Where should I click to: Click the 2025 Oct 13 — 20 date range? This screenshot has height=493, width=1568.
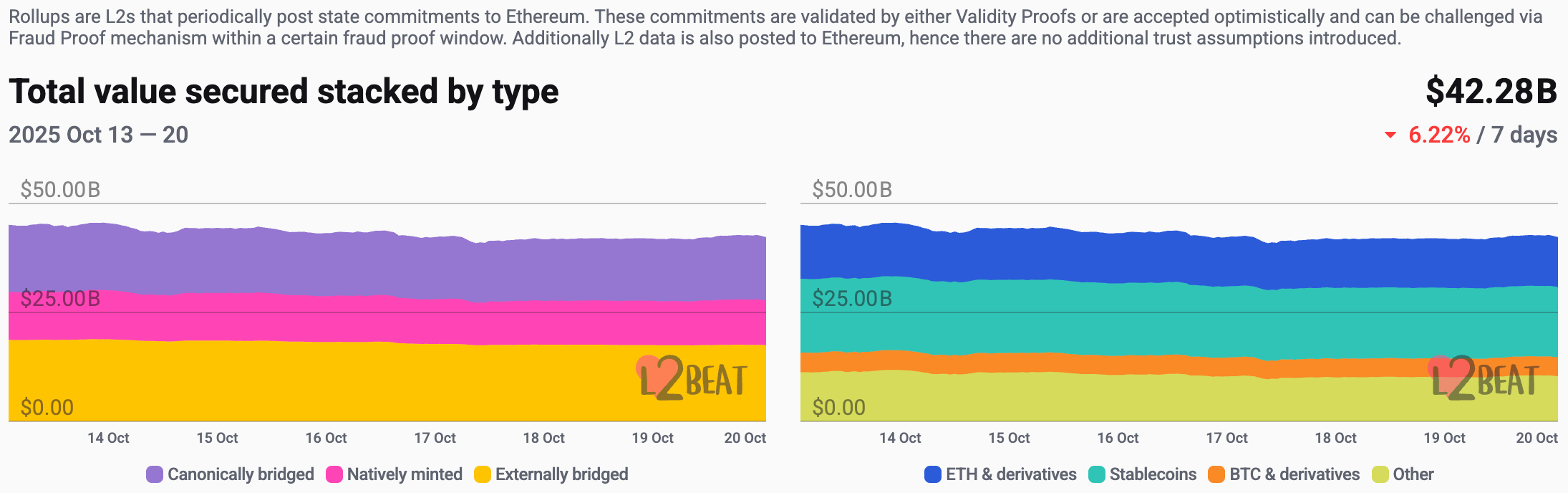point(99,135)
